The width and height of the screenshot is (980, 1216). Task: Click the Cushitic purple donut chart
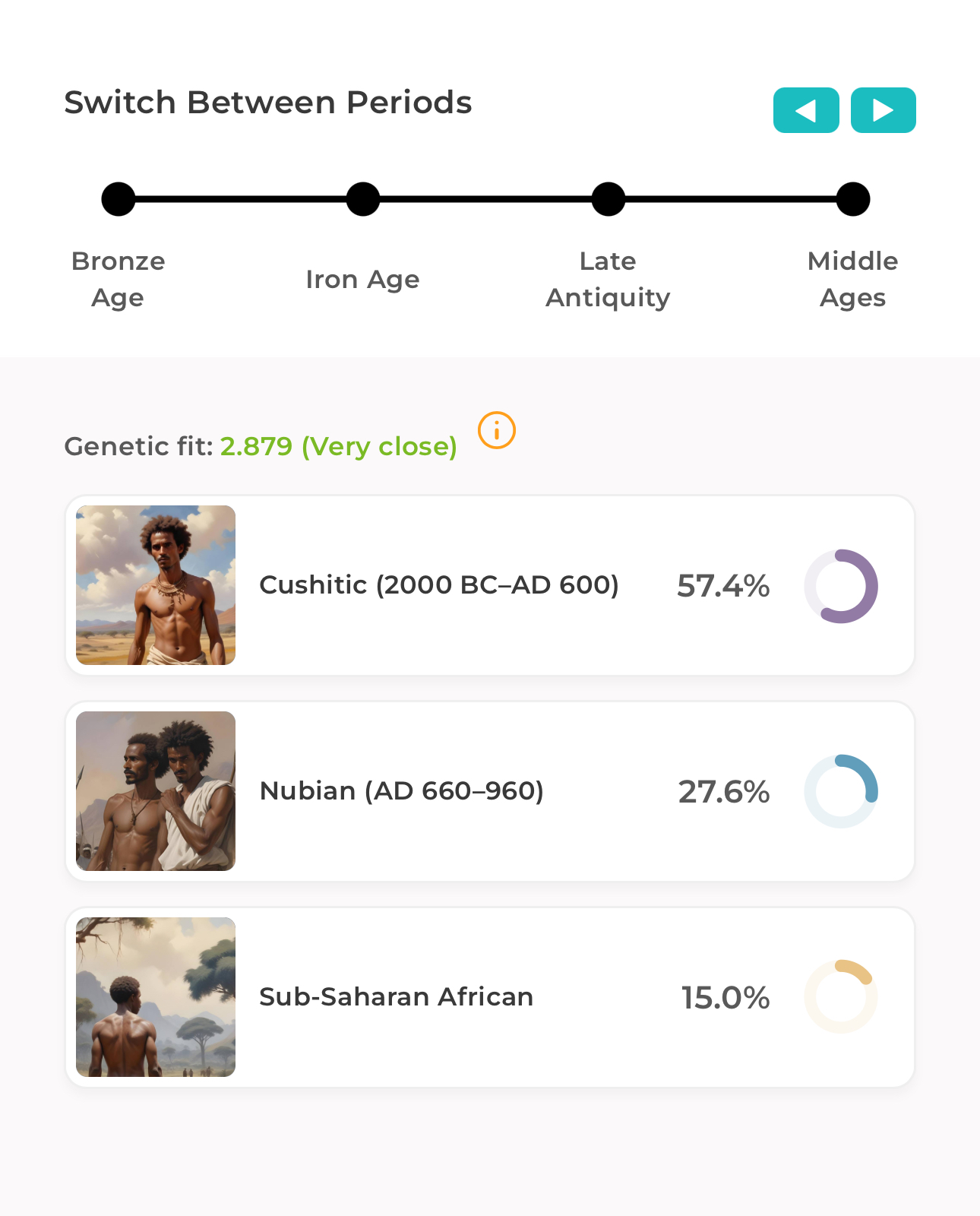point(841,586)
